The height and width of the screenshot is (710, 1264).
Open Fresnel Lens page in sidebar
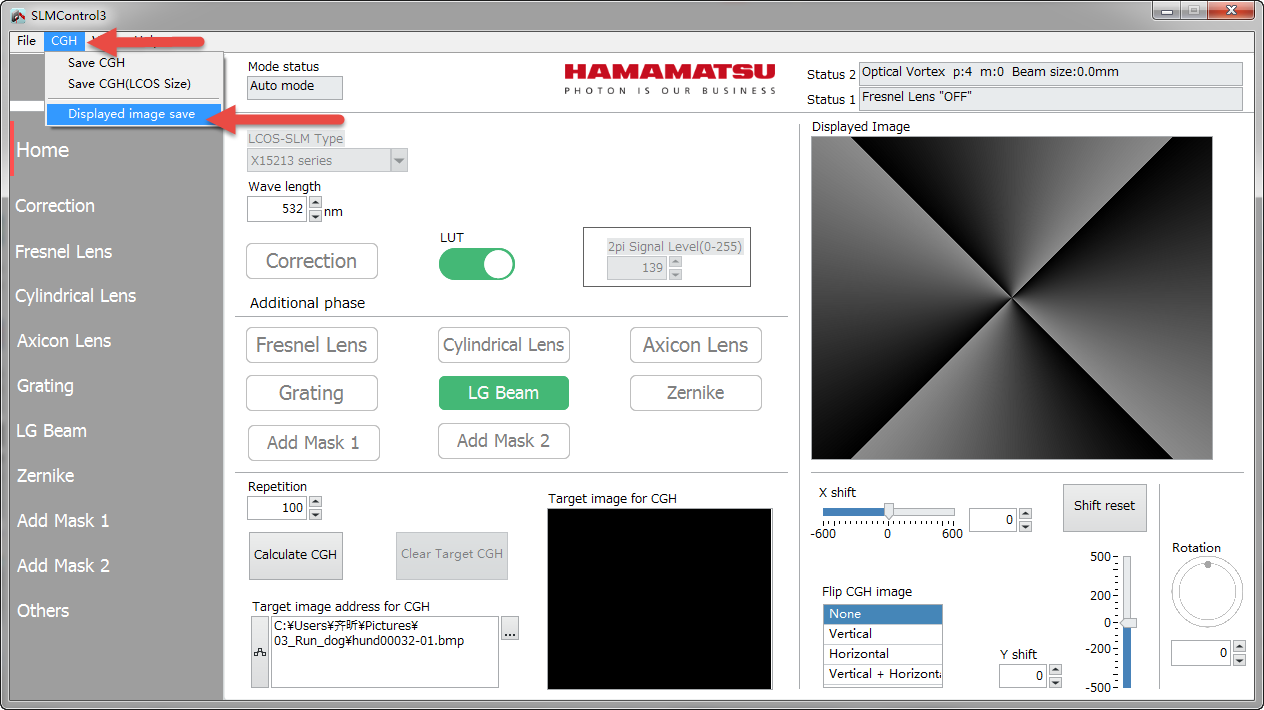(x=64, y=252)
